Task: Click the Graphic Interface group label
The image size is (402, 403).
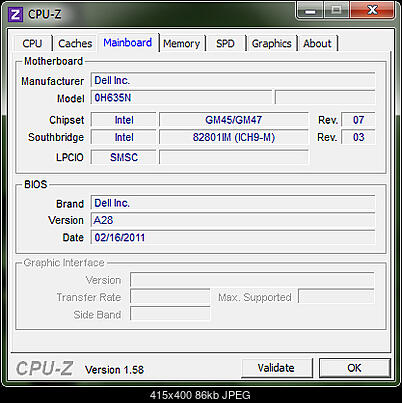Action: point(64,263)
